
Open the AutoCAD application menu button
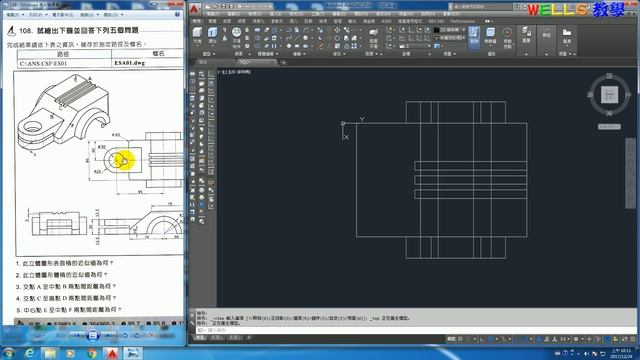(x=195, y=8)
